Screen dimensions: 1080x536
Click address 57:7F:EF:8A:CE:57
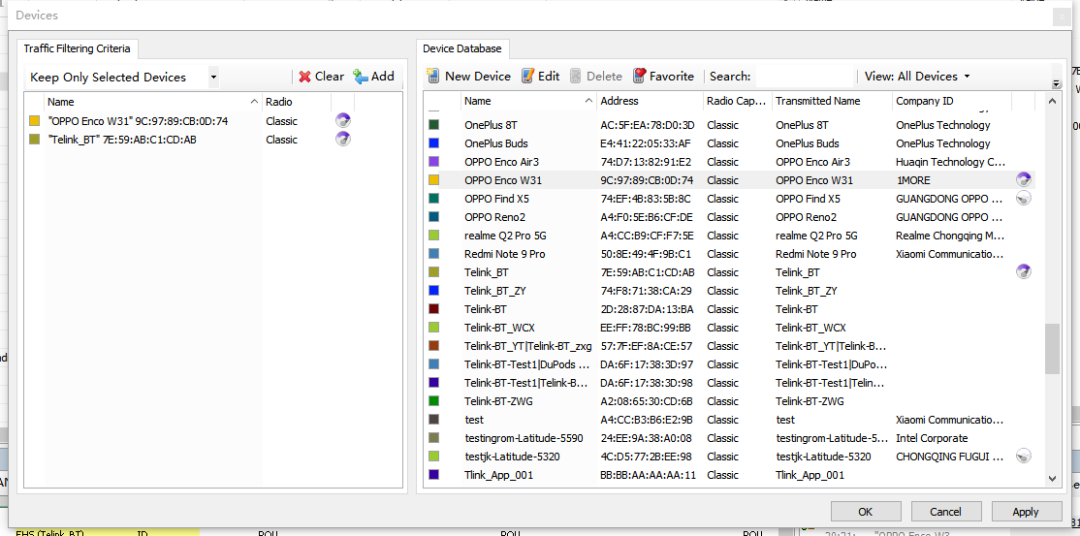[646, 346]
